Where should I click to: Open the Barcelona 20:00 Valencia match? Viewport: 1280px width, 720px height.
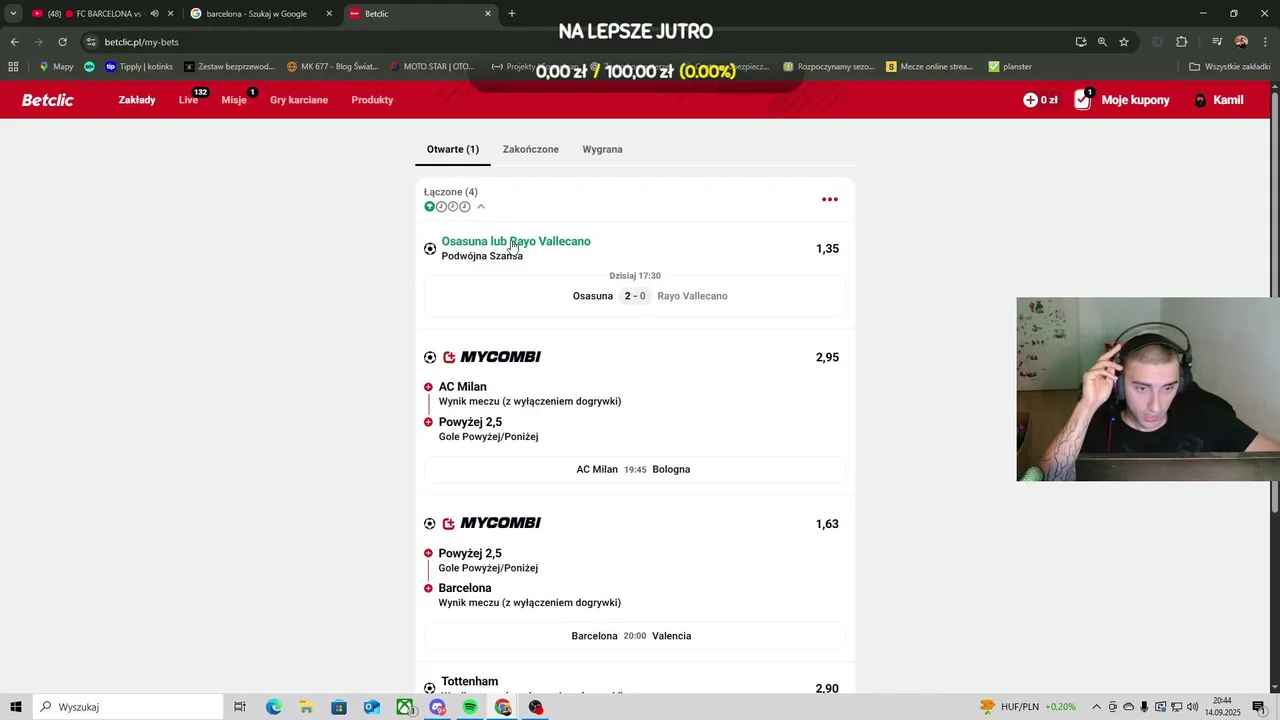coord(635,636)
